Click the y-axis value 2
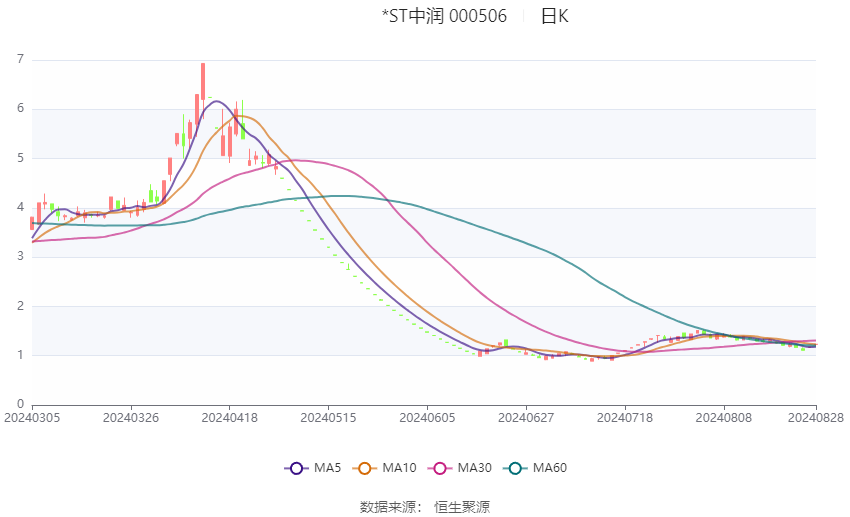The width and height of the screenshot is (850, 517). [x=21, y=306]
